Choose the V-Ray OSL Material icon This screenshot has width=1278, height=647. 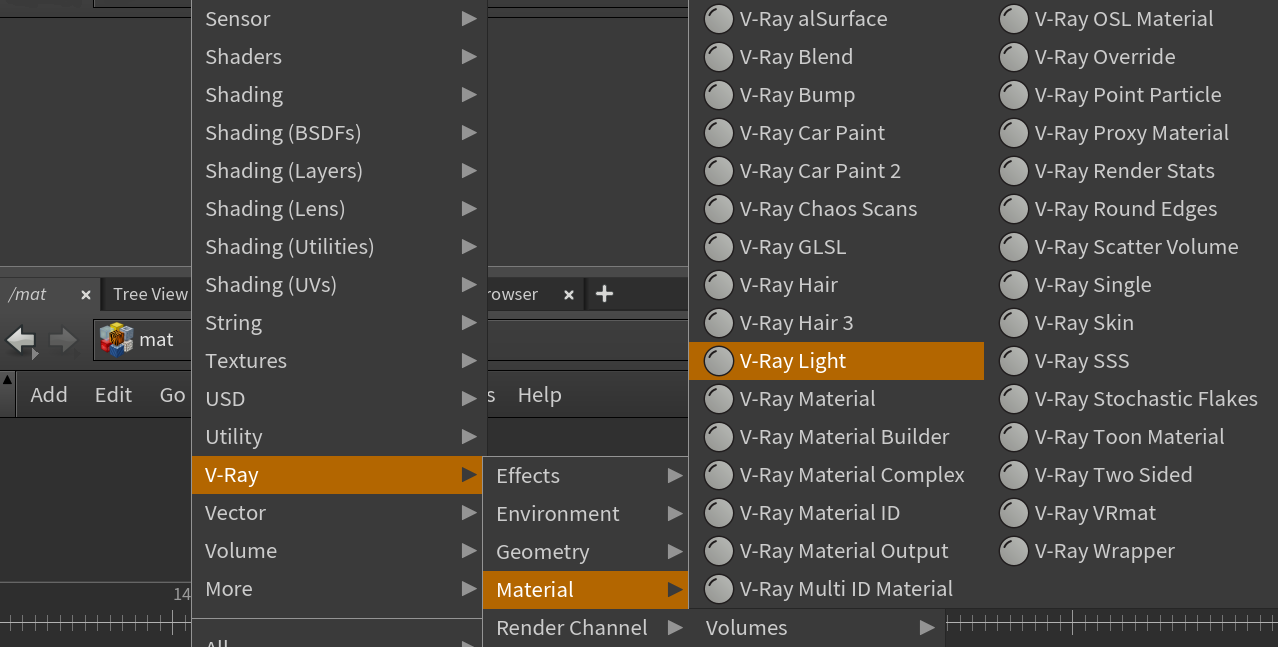point(1014,19)
